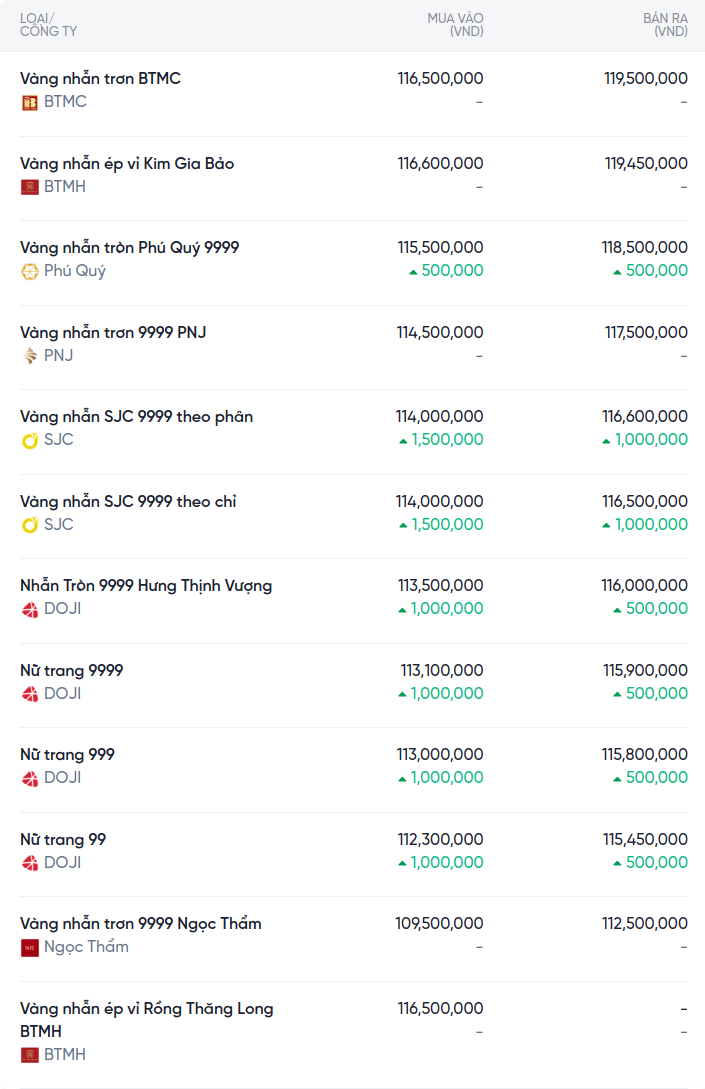Click the BTMH logo under Rồng Thăng Long

point(29,1055)
